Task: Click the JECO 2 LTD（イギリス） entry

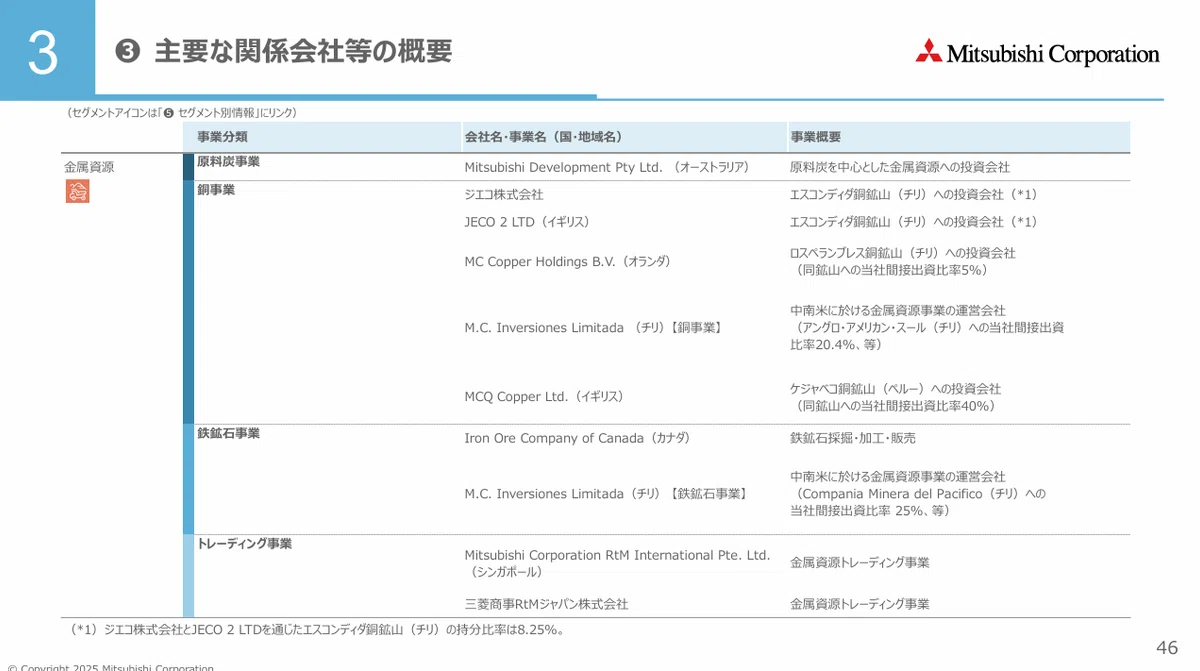Action: pyautogui.click(x=527, y=221)
